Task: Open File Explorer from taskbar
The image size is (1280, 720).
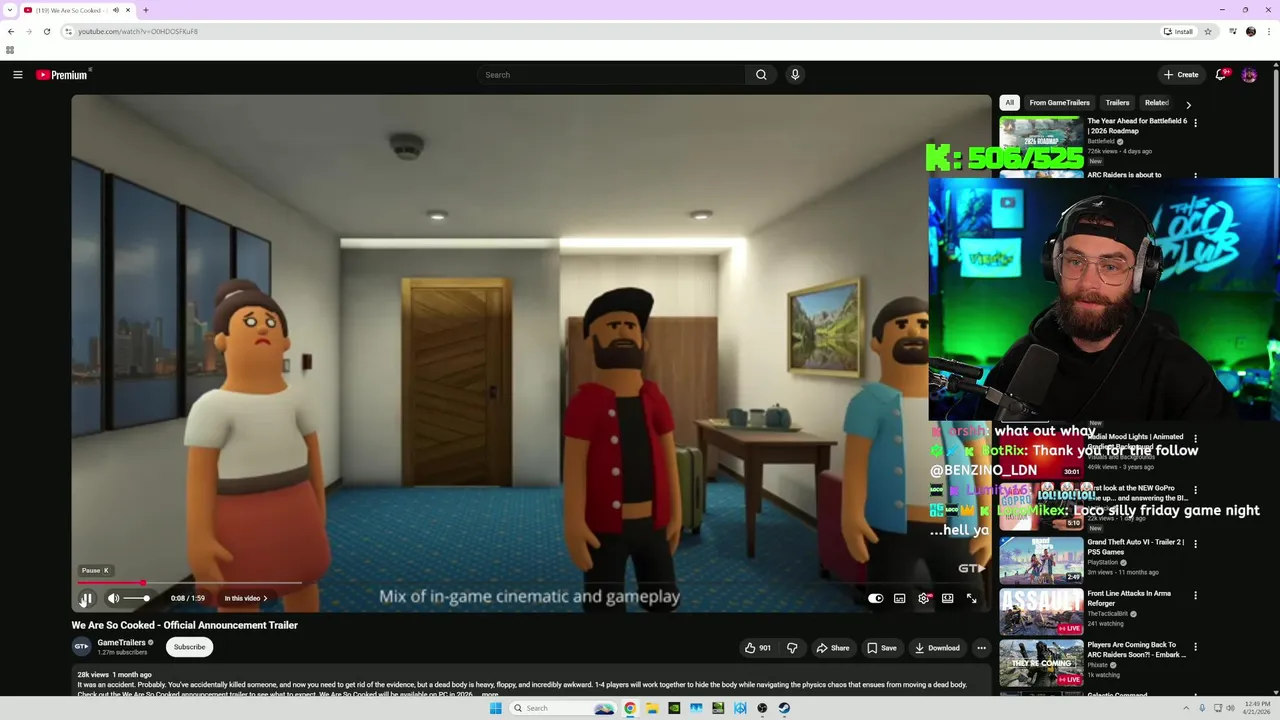Action: point(652,708)
